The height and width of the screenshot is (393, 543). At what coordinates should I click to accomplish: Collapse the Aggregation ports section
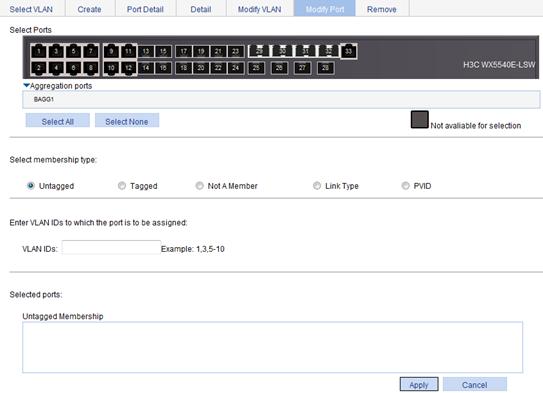pos(26,85)
